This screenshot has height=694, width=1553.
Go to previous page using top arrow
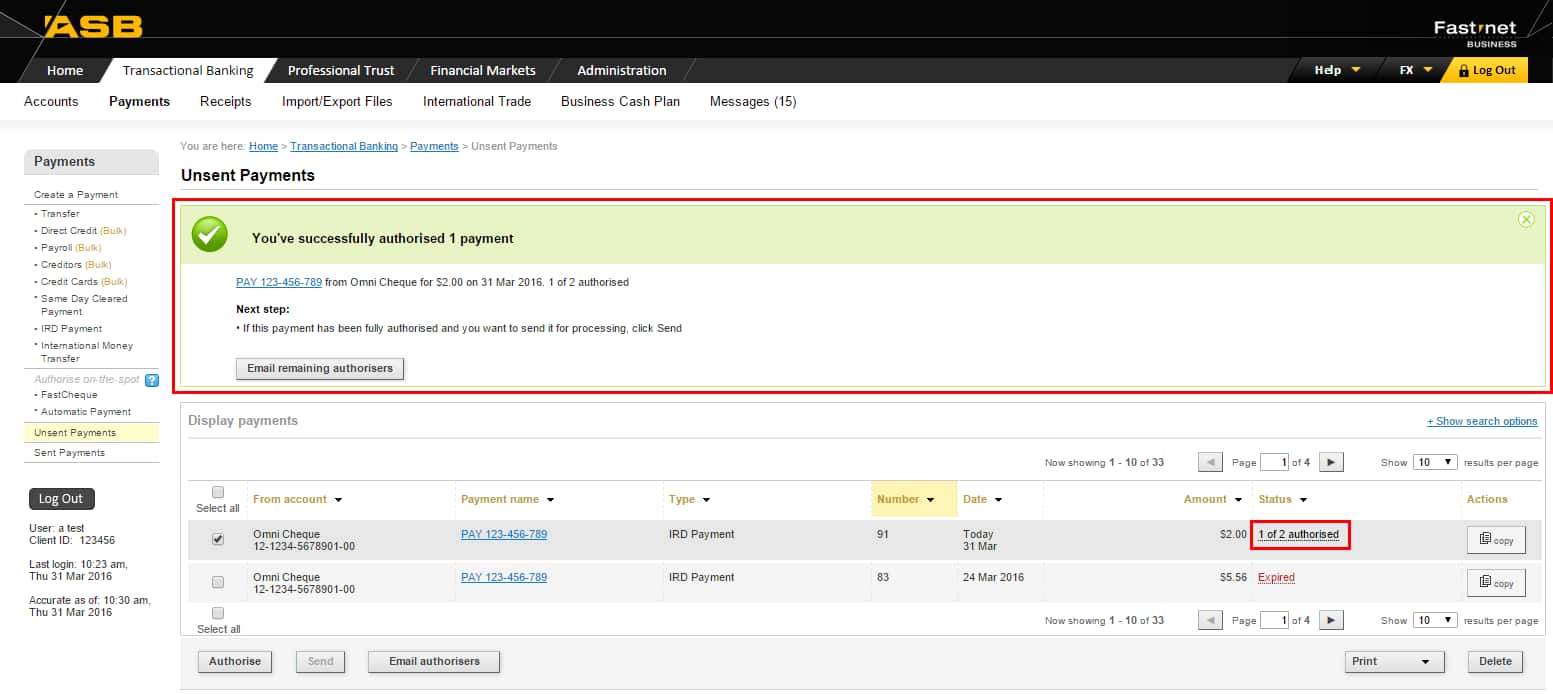[x=1210, y=462]
